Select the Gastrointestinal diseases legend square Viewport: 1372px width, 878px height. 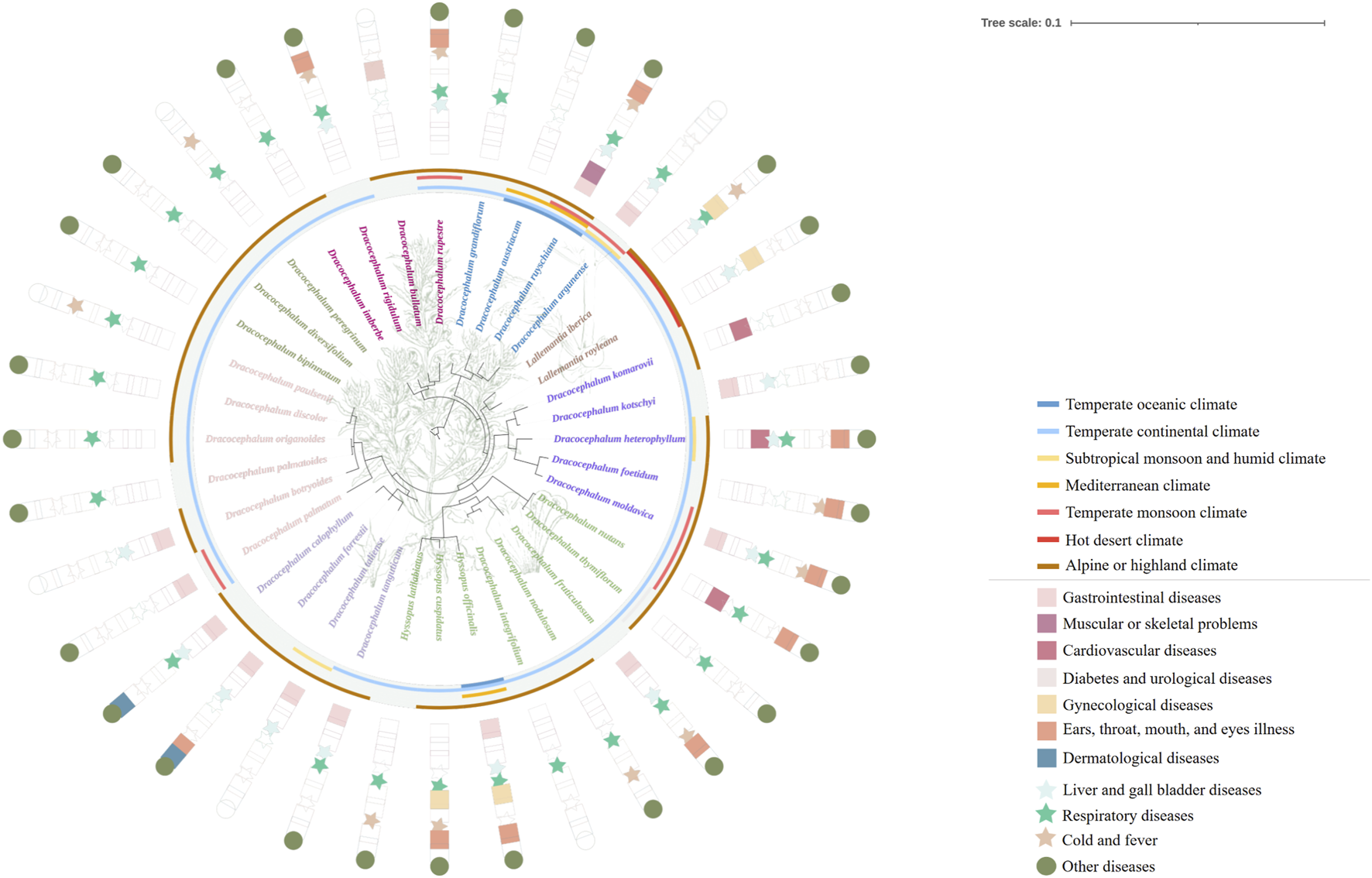point(1047,597)
